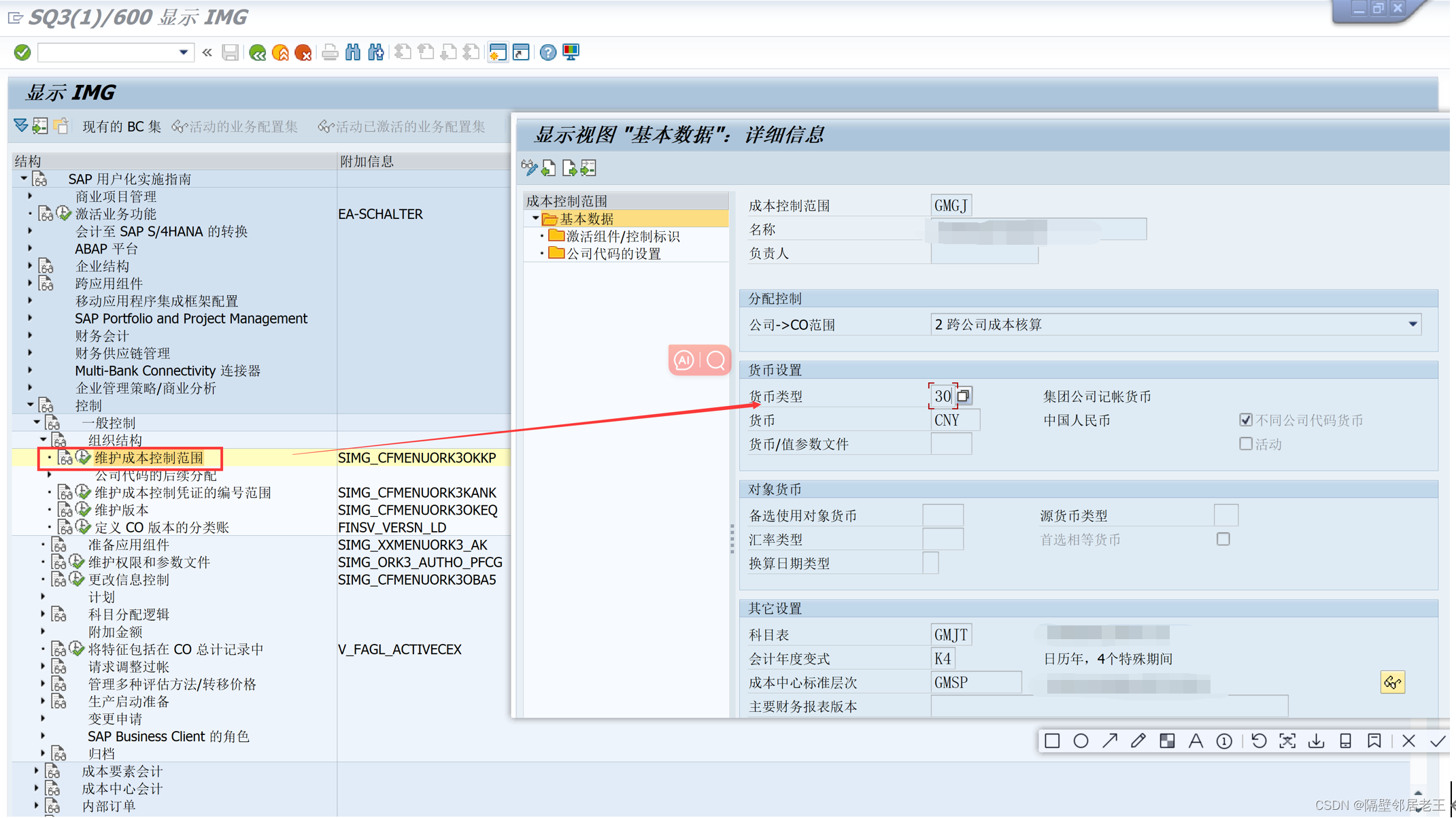Click the 货币类型 input field

pyautogui.click(x=942, y=396)
